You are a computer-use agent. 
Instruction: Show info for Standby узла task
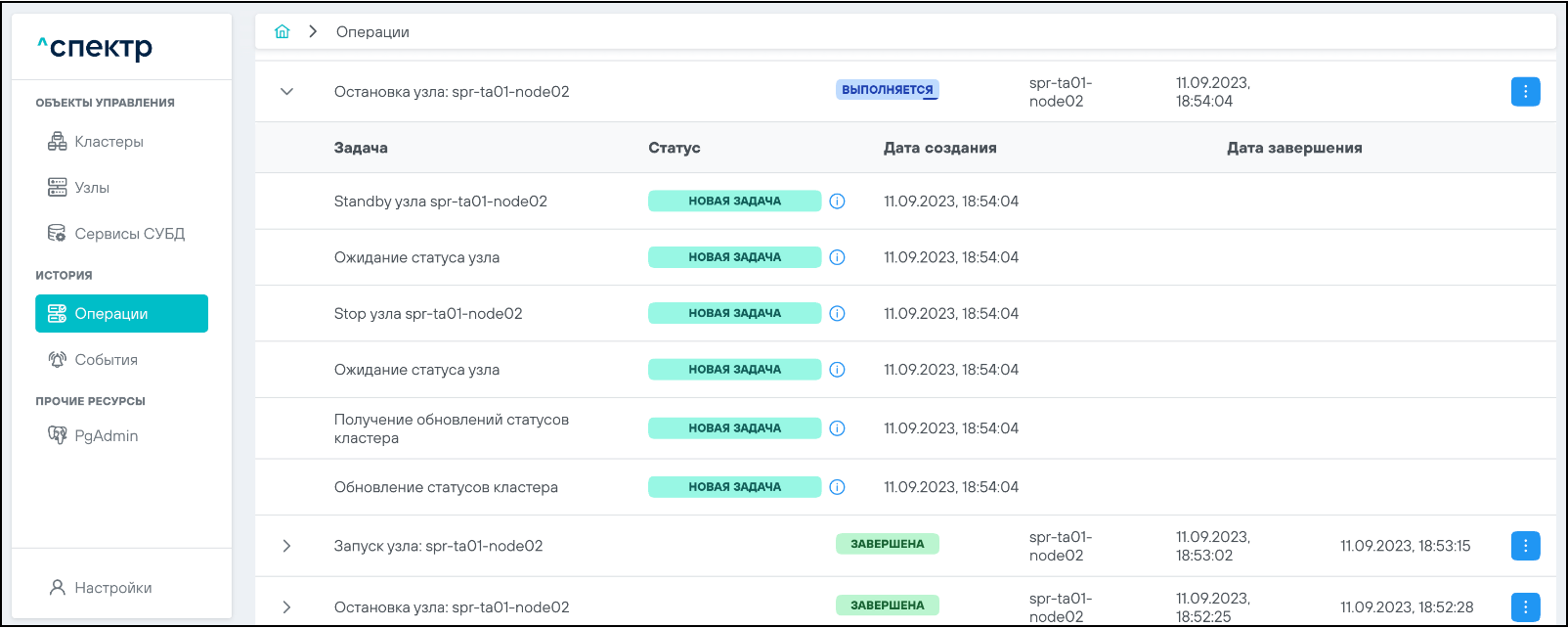pos(837,202)
